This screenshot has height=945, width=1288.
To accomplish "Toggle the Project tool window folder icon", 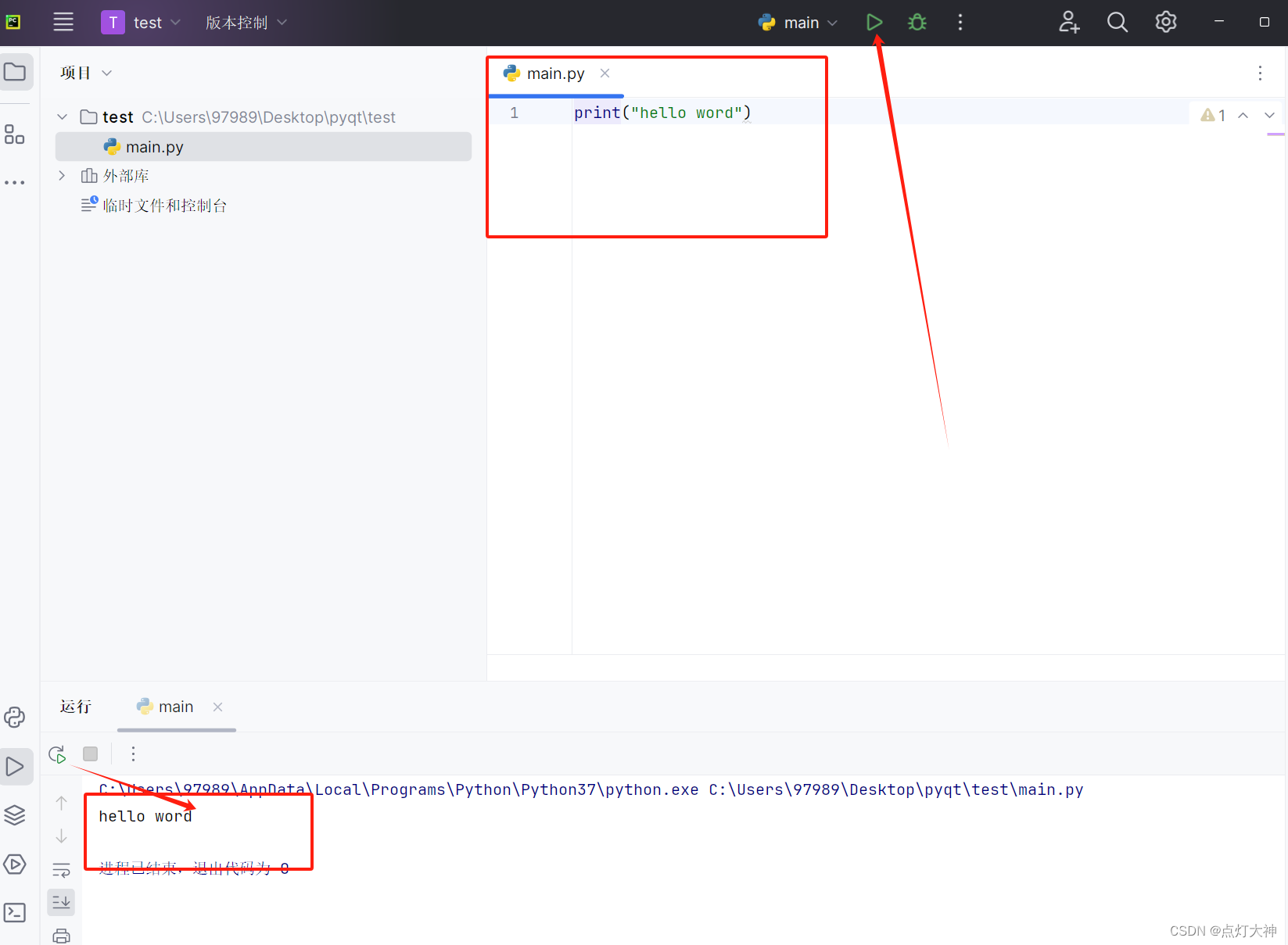I will tap(15, 72).
